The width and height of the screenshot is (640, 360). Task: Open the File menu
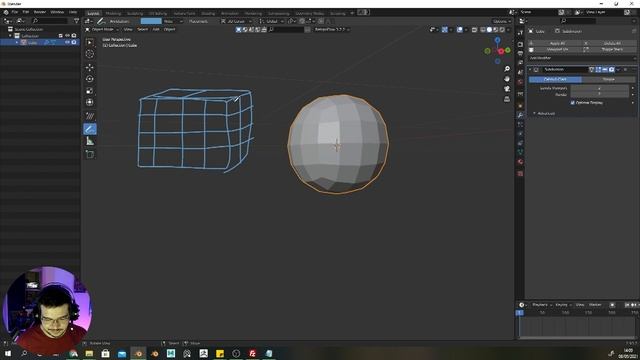pyautogui.click(x=15, y=12)
